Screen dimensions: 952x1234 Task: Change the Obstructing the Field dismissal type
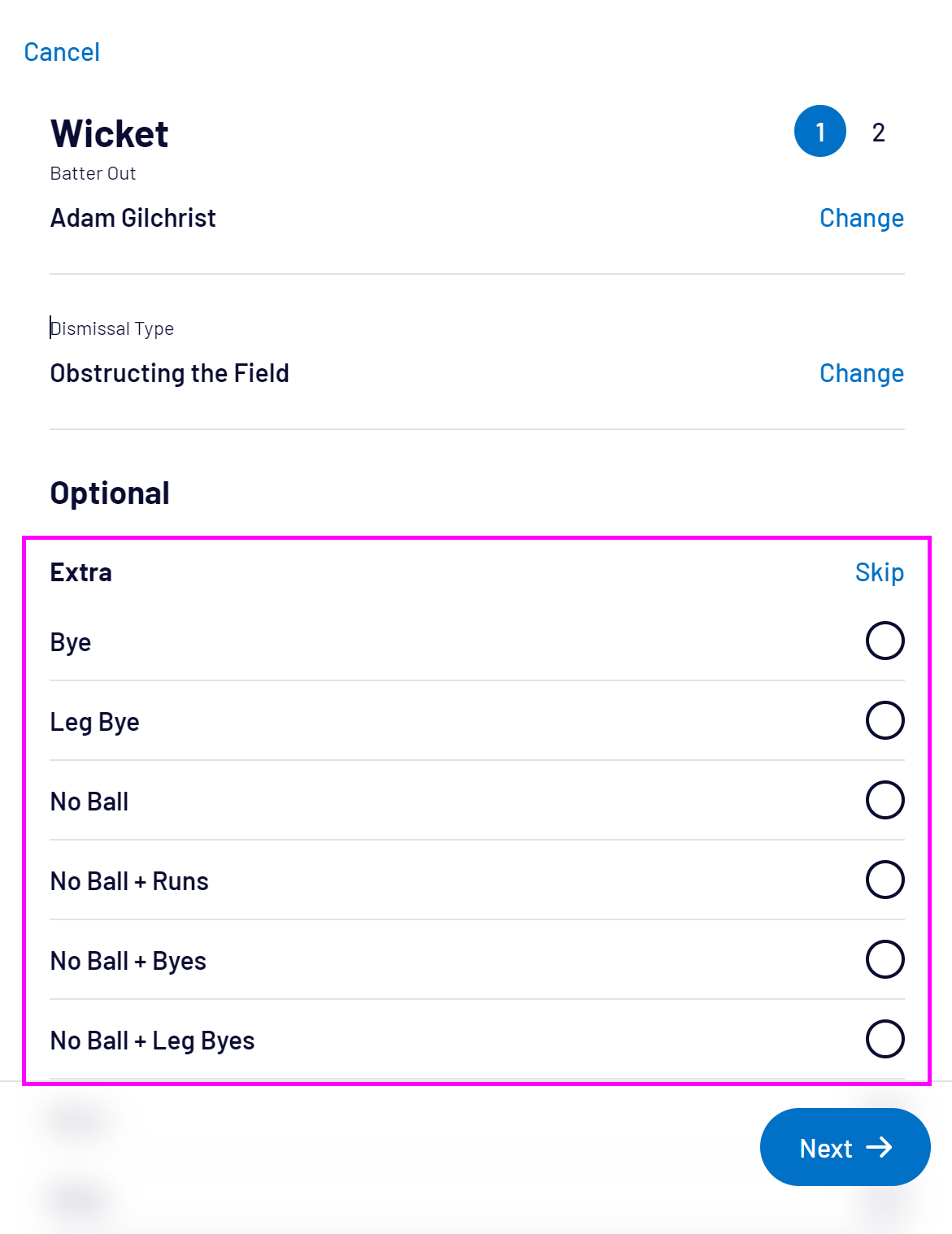pyautogui.click(x=861, y=373)
